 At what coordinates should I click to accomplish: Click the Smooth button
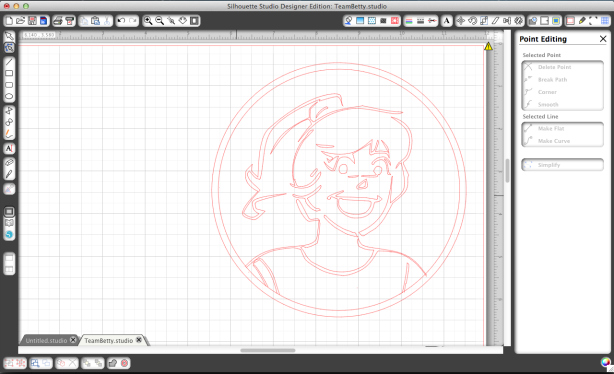point(562,105)
